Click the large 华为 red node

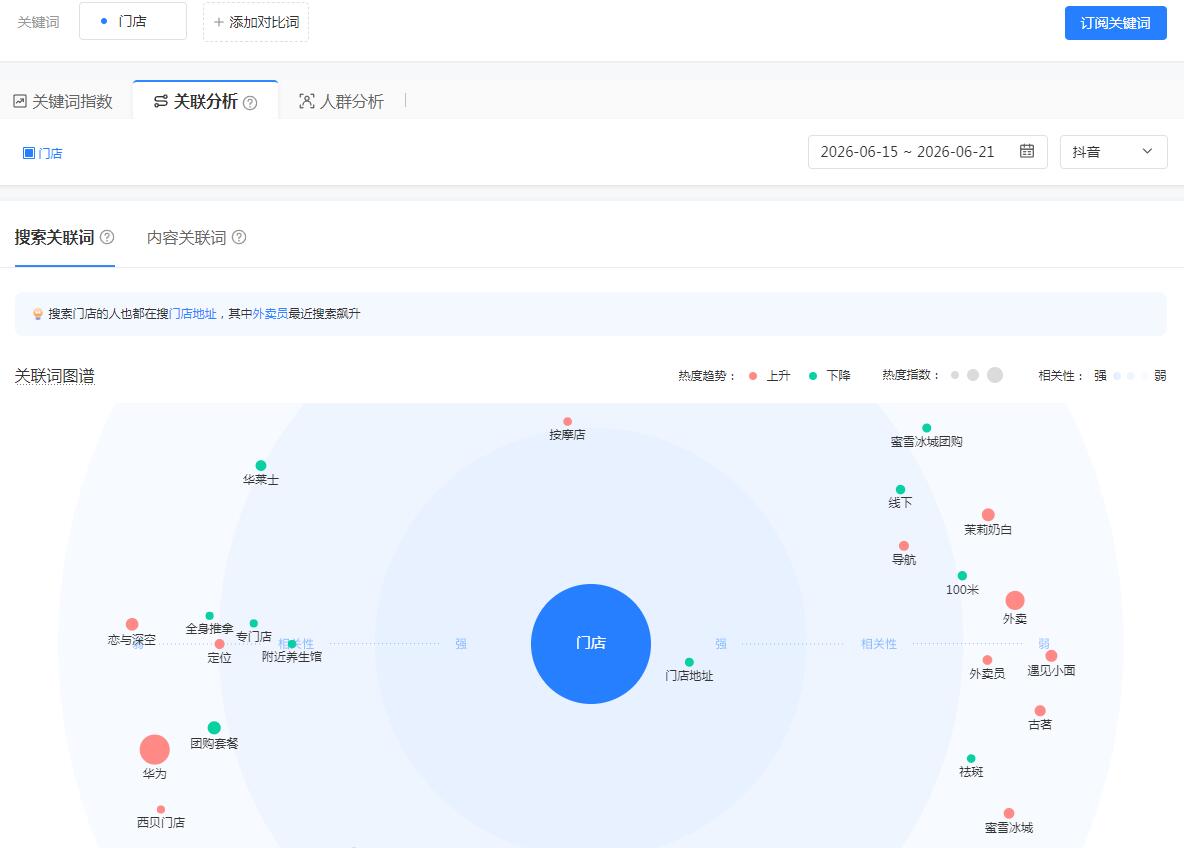[155, 750]
